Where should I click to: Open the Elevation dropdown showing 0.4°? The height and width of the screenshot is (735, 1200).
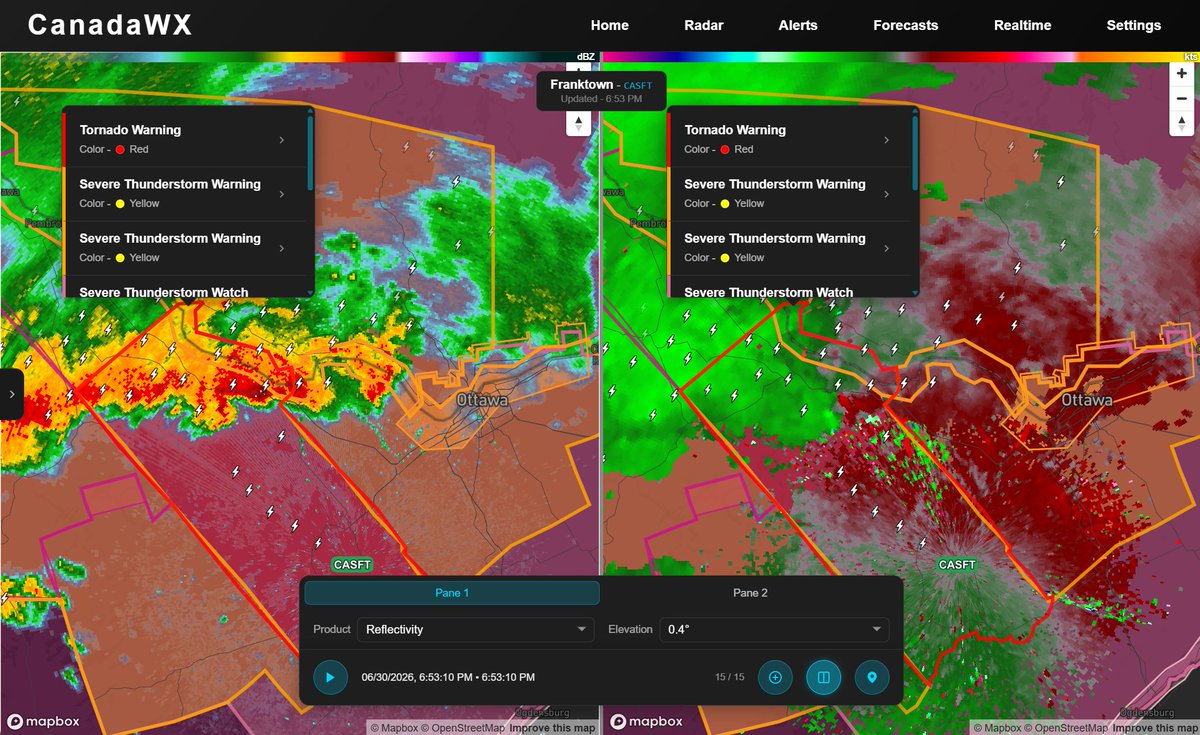[x=774, y=629]
